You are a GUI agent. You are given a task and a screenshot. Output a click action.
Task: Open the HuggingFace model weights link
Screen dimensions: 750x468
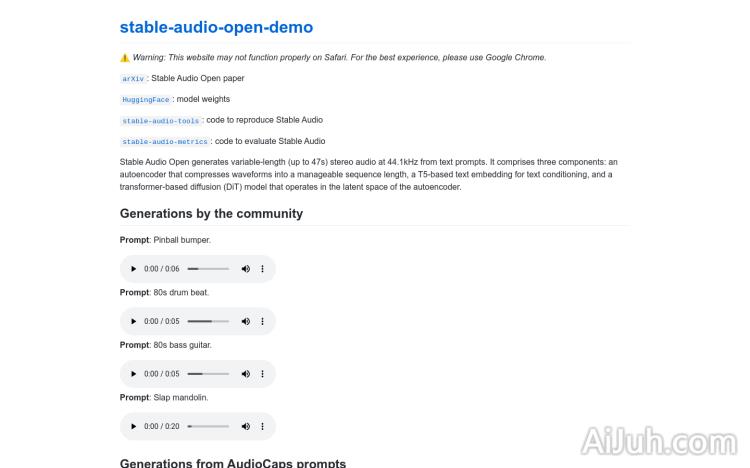[146, 100]
